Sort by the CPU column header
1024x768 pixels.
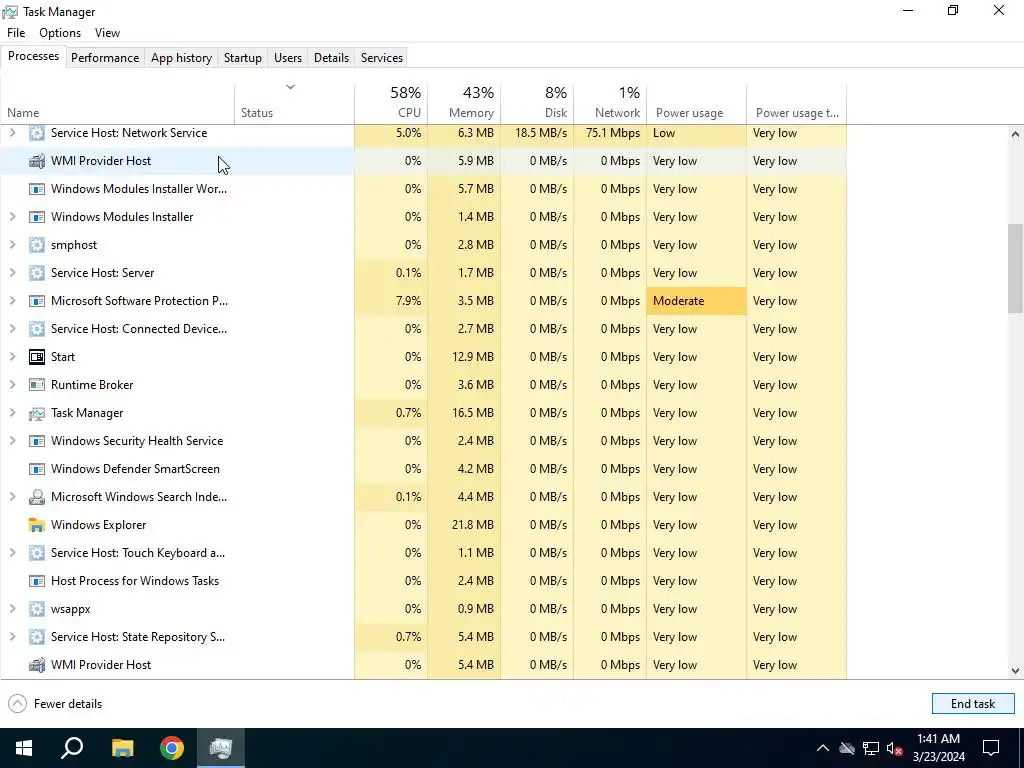coord(391,103)
